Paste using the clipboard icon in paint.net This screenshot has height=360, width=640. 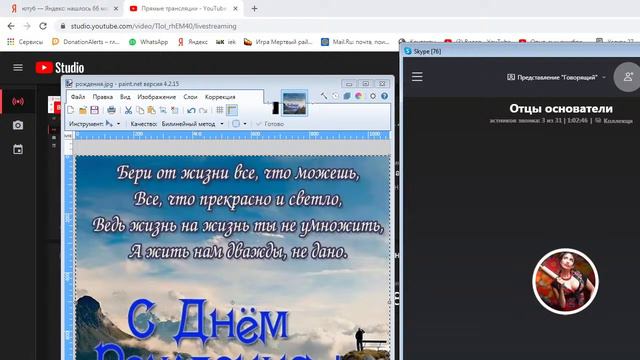pos(151,110)
